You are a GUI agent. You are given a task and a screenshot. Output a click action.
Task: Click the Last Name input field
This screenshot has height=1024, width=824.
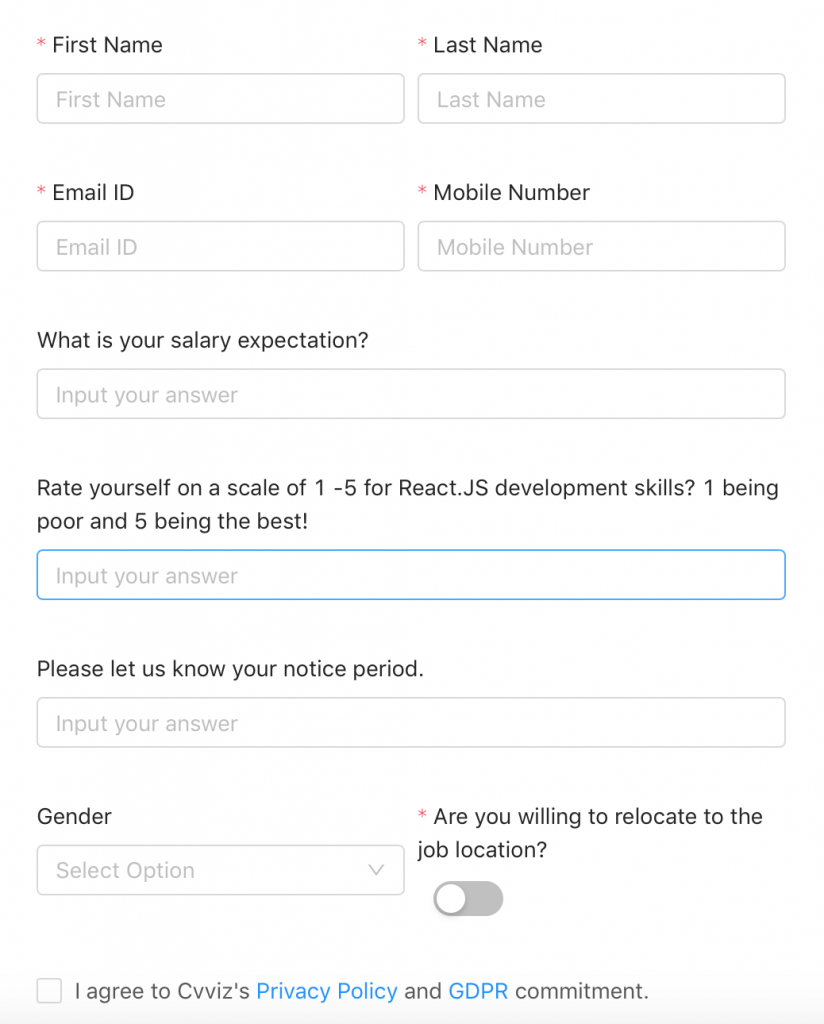click(601, 99)
